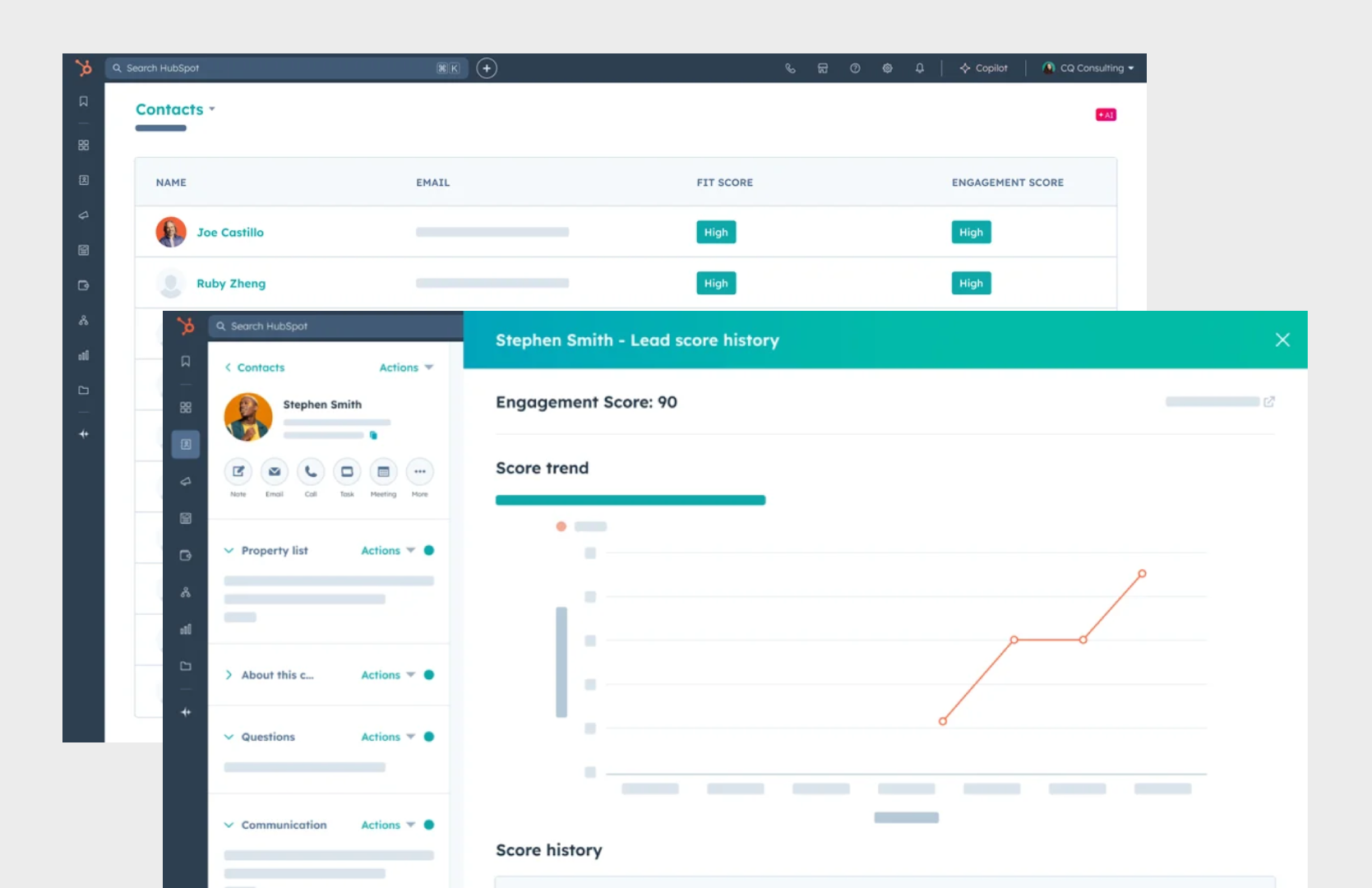
Task: Open Actions dropdown beside Contacts back link
Action: (406, 368)
